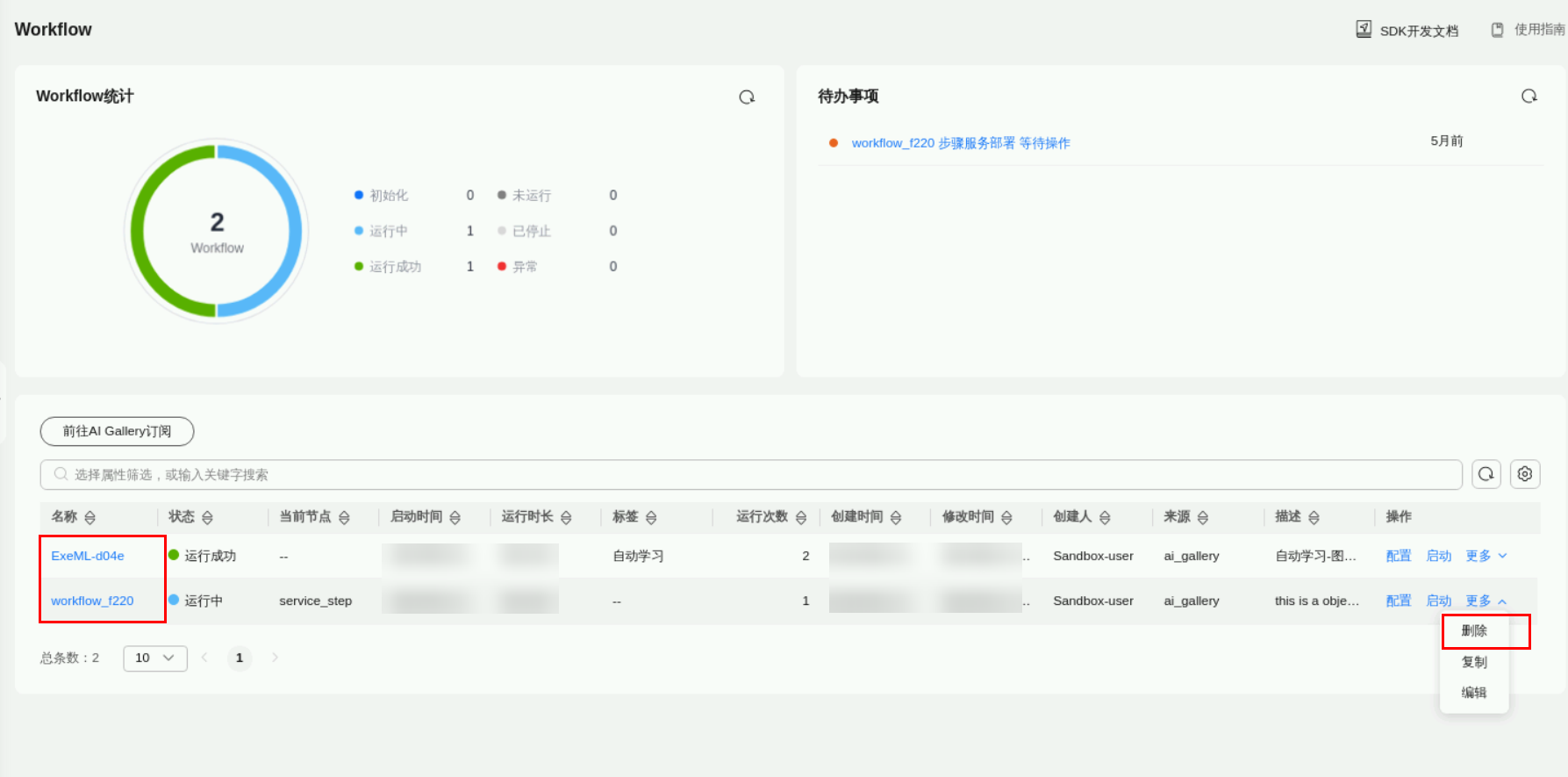1568x777 pixels.
Task: Sort by 创建时间 column icon
Action: [895, 518]
